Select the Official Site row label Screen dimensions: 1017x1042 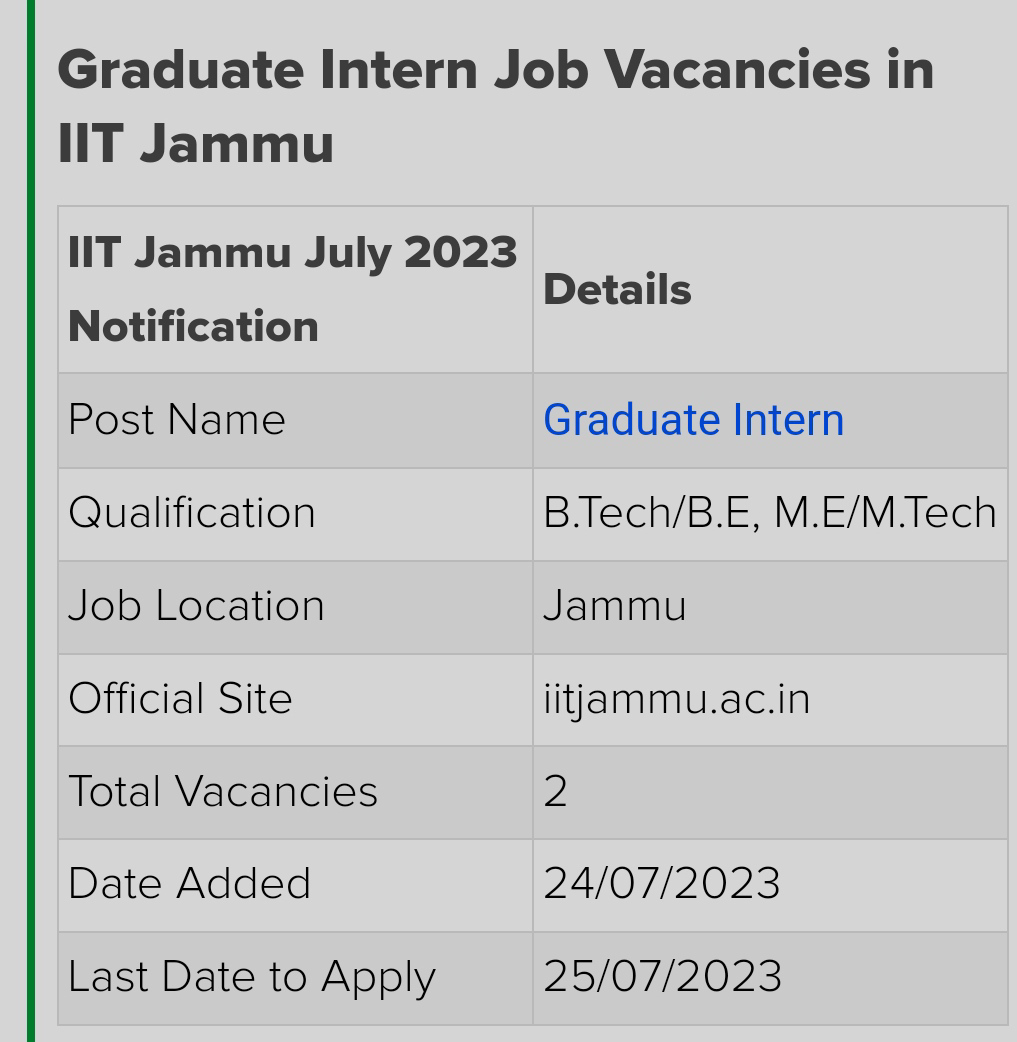pyautogui.click(x=180, y=699)
